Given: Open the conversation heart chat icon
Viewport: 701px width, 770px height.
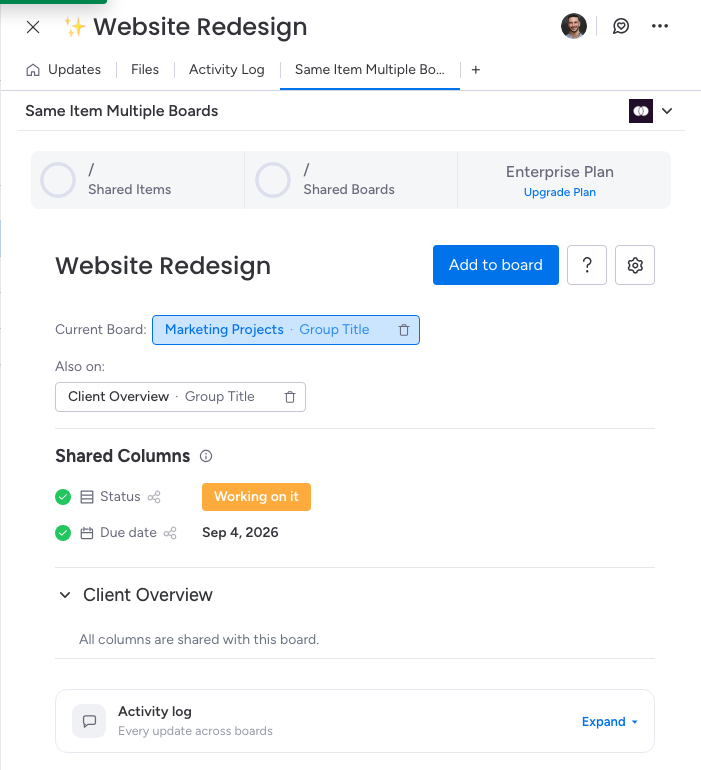Looking at the screenshot, I should click(x=621, y=26).
